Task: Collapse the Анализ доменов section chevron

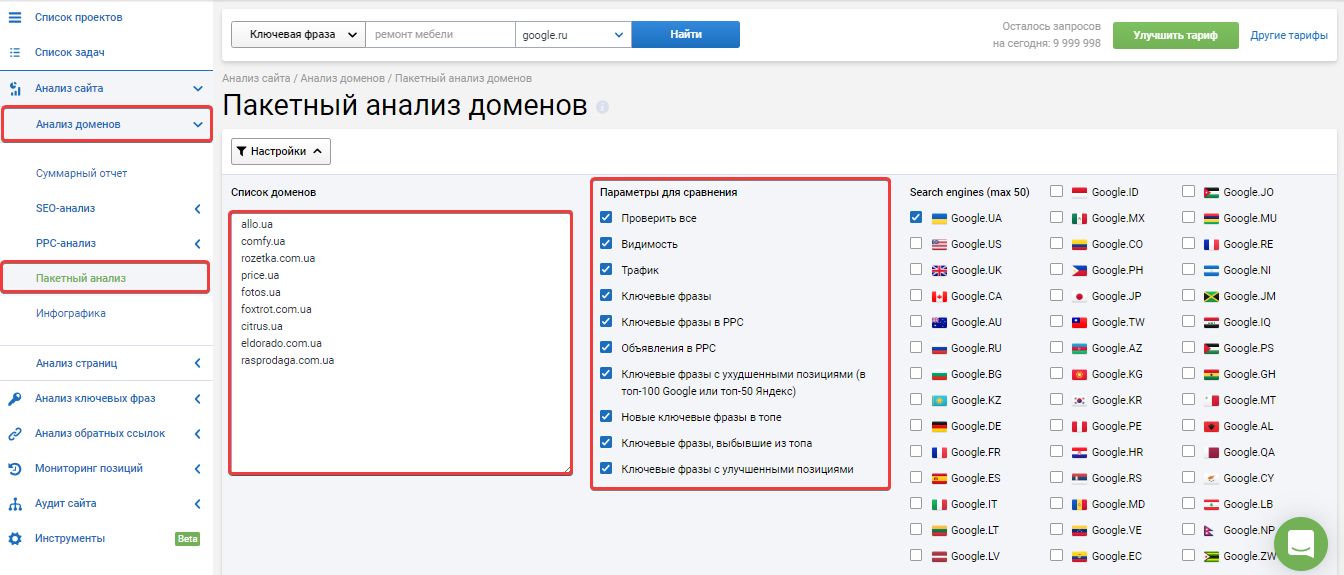Action: 198,125
